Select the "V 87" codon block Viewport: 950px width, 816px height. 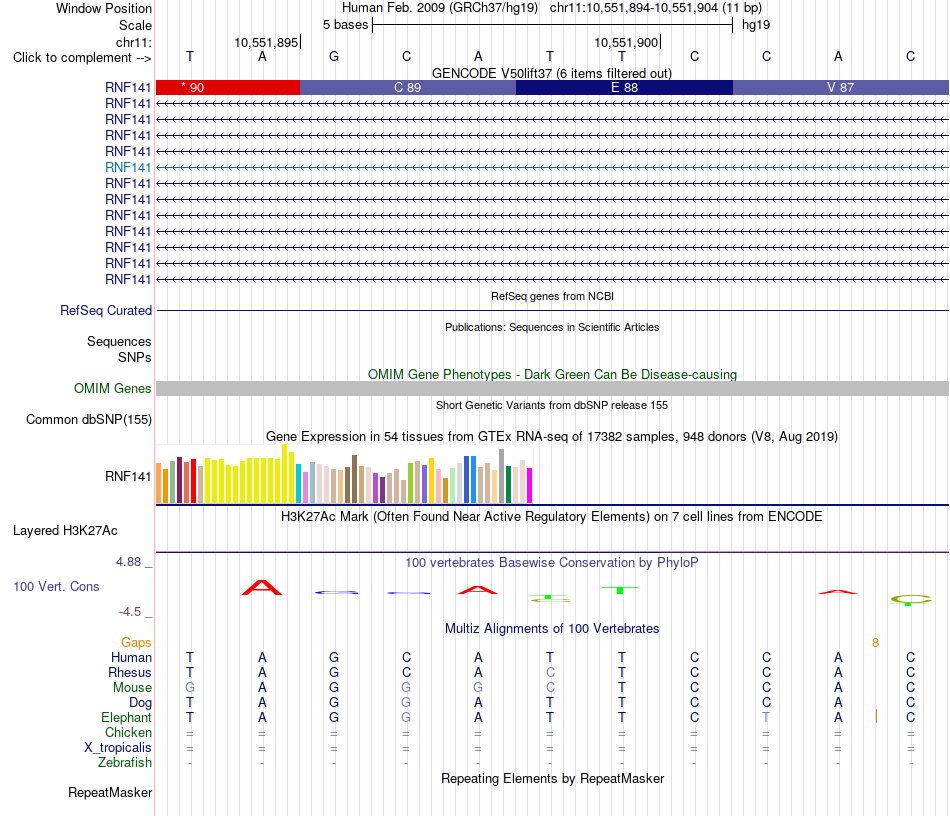(x=840, y=87)
